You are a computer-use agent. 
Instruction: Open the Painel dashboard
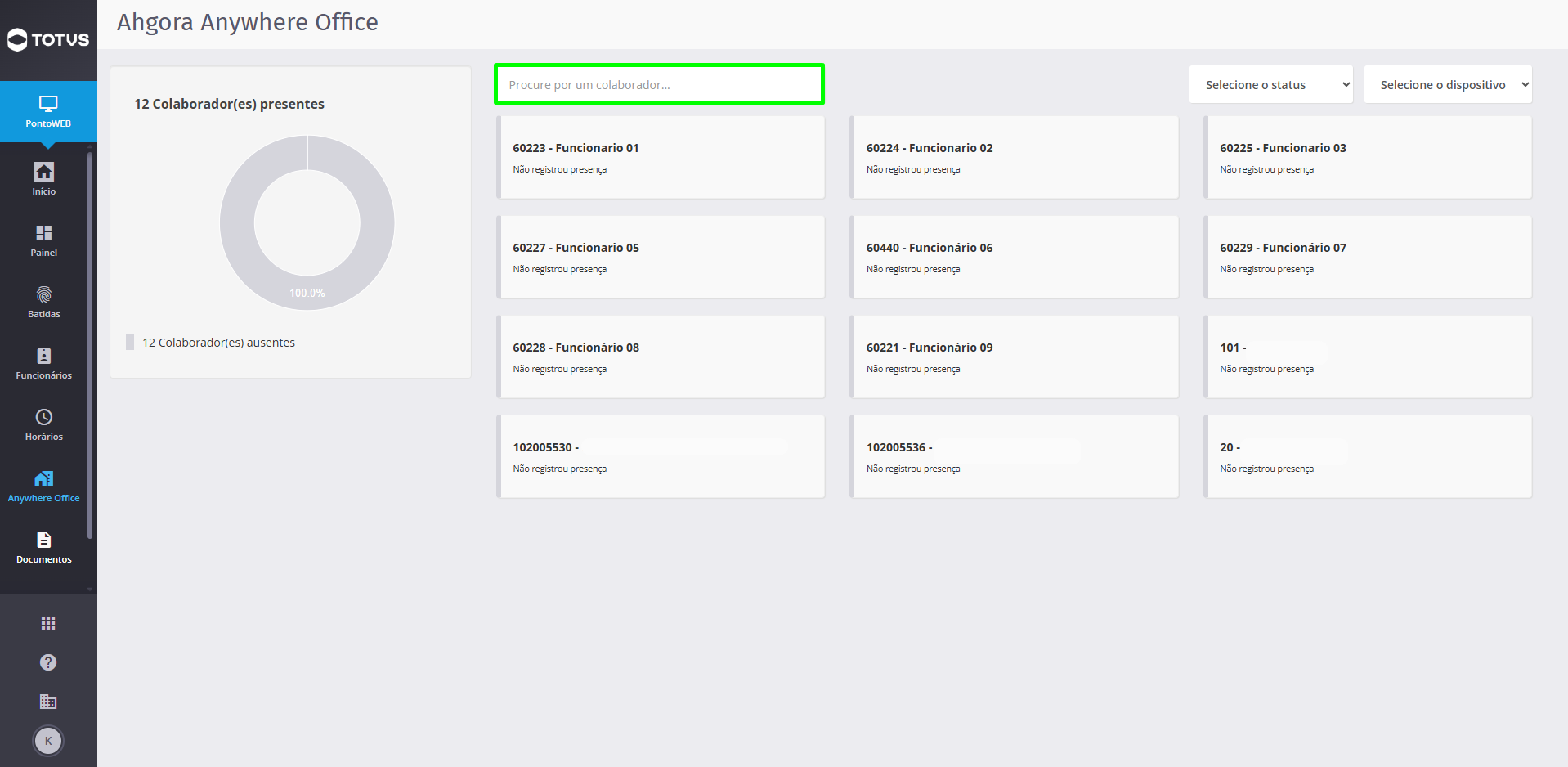tap(44, 240)
